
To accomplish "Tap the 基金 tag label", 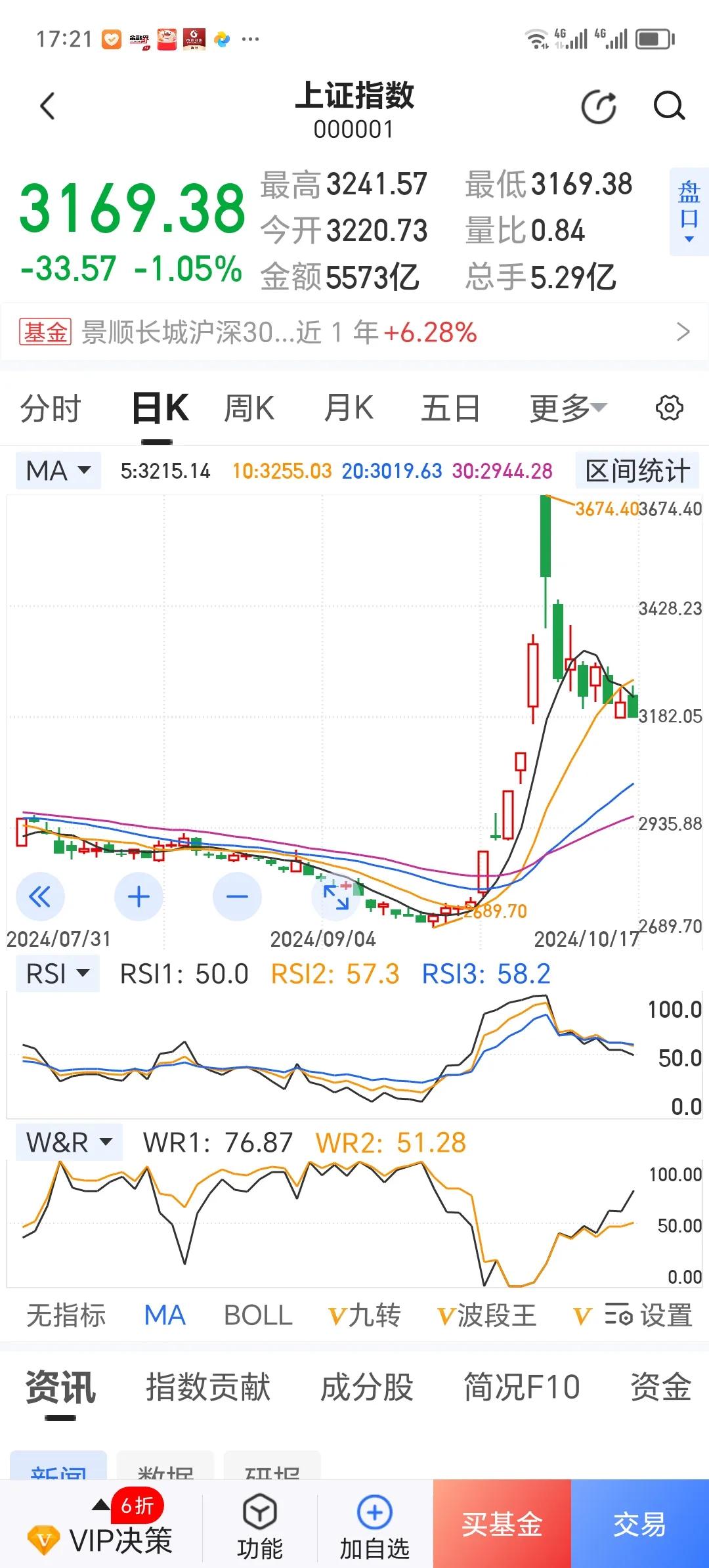I will (x=45, y=332).
